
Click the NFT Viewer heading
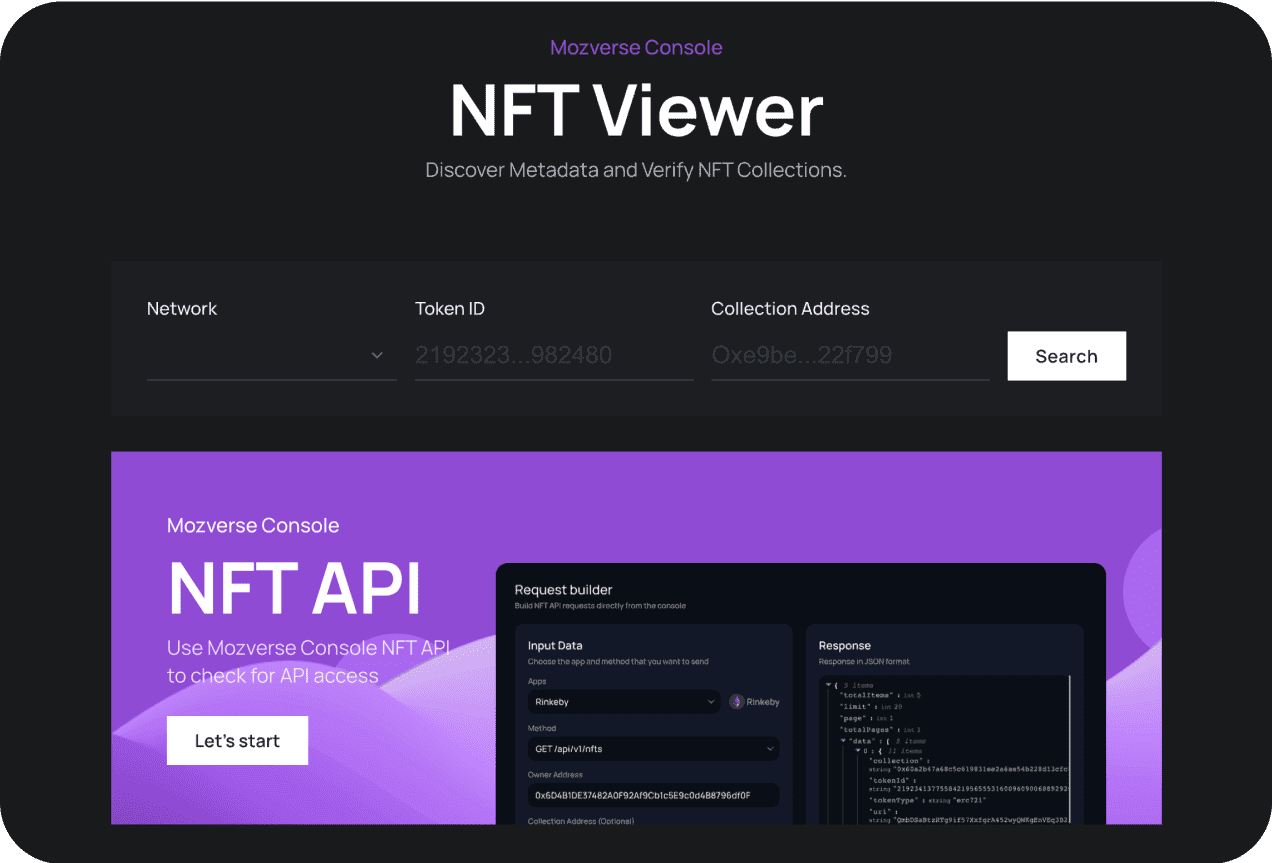click(x=636, y=110)
